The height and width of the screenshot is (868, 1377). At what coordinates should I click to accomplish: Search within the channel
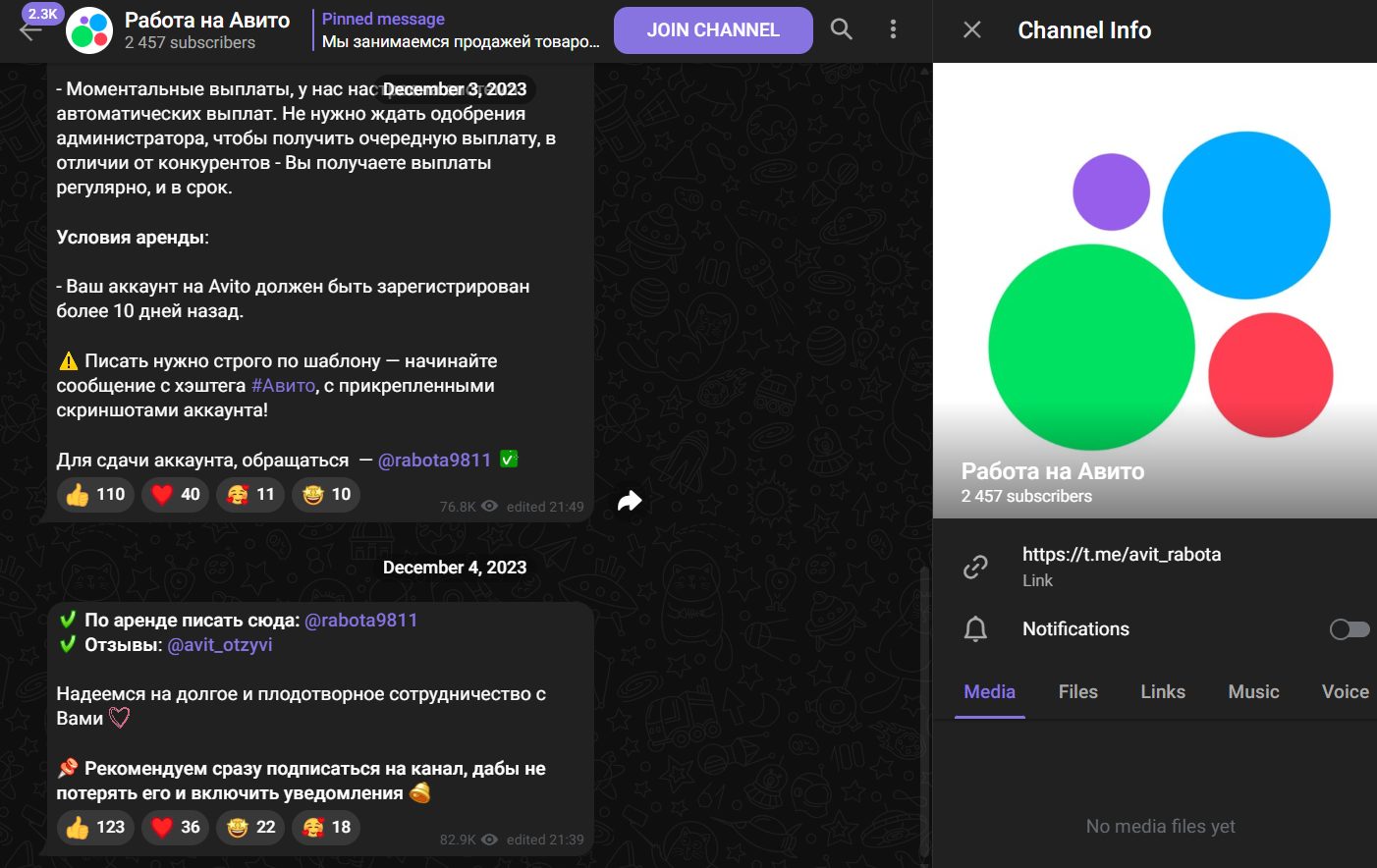842,29
